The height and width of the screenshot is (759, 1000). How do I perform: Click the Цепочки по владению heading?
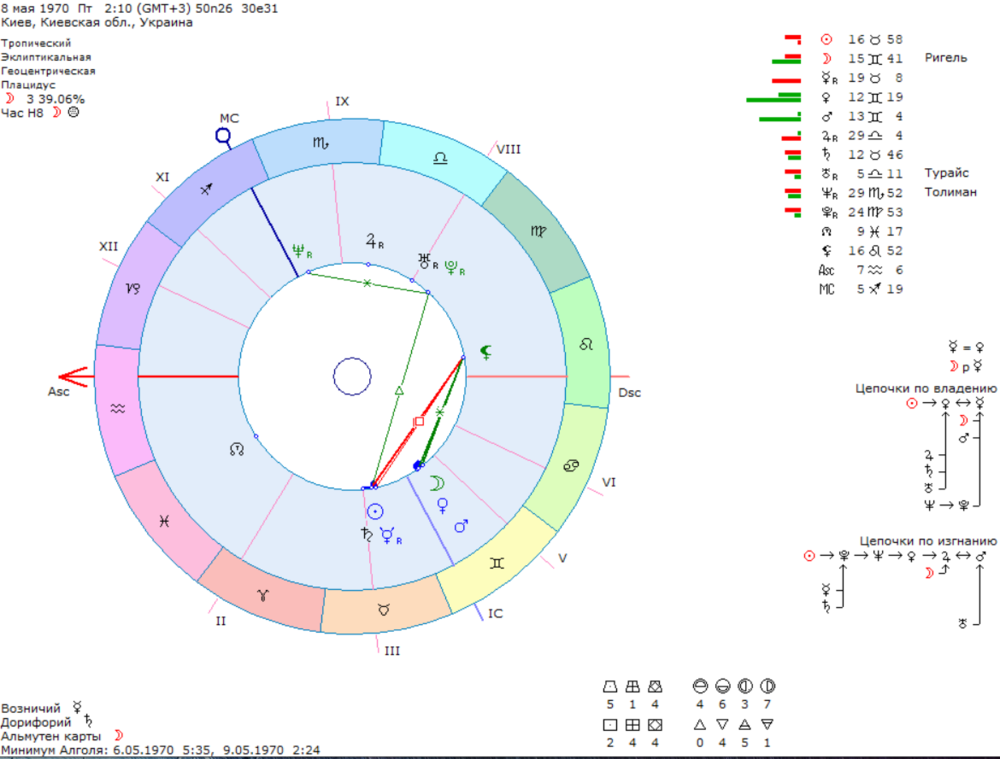click(x=925, y=388)
